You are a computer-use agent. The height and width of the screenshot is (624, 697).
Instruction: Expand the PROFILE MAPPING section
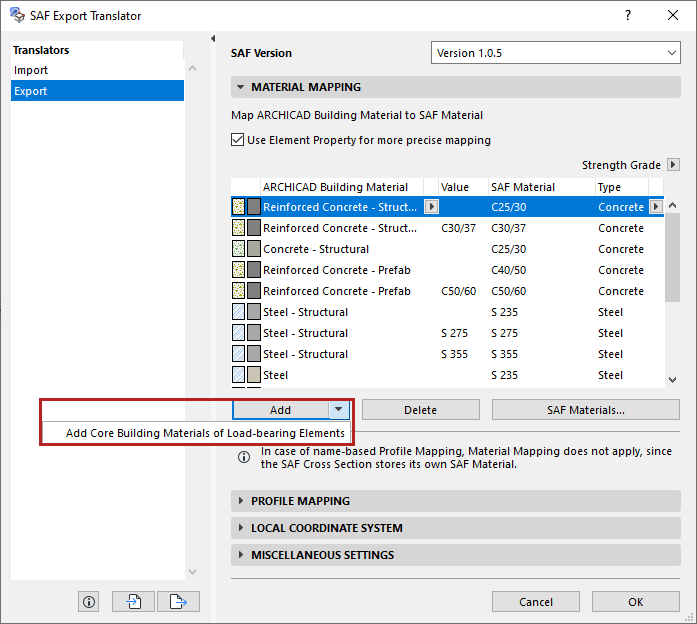[x=456, y=501]
